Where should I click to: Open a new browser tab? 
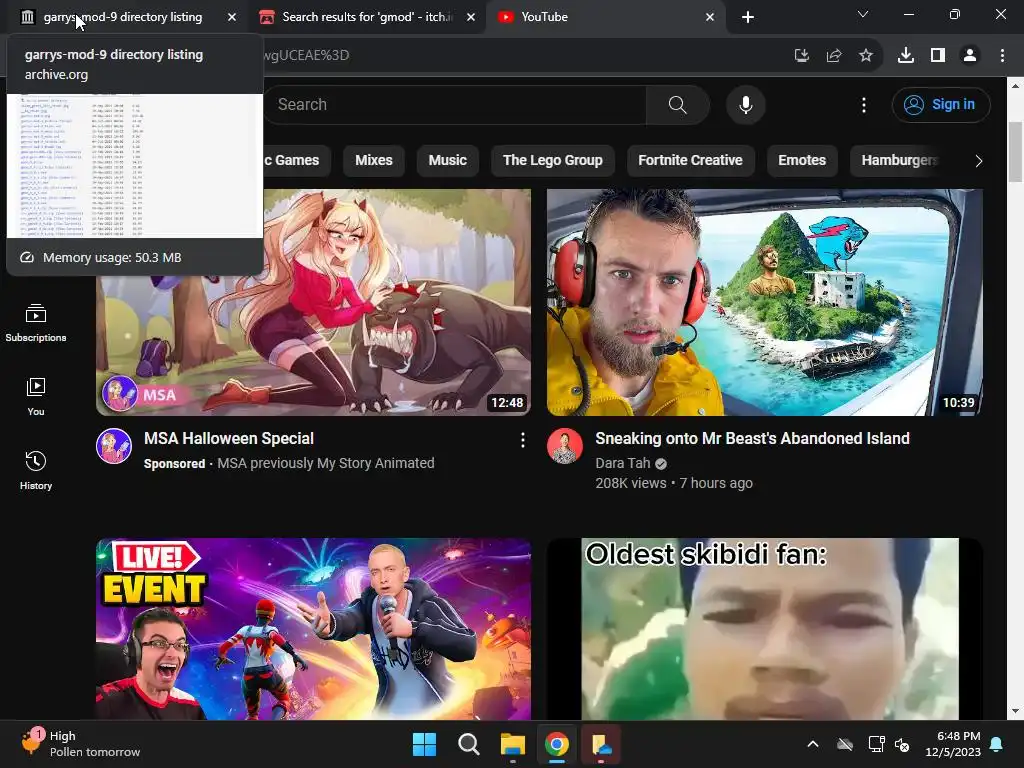[x=748, y=17]
